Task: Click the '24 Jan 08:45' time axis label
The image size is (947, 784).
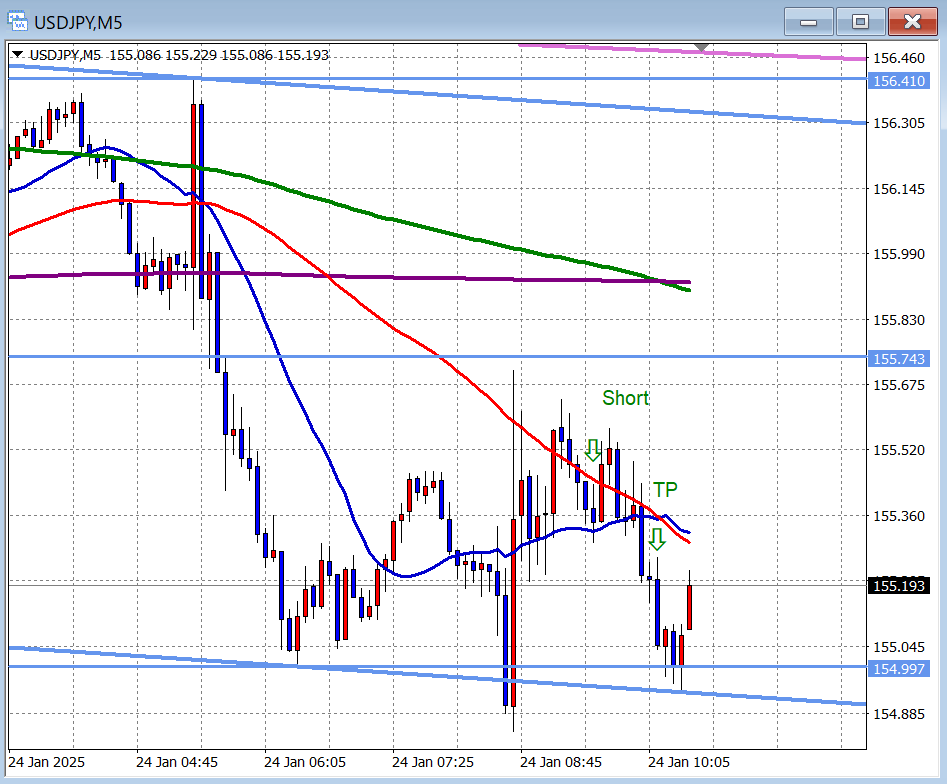Action: click(x=561, y=762)
